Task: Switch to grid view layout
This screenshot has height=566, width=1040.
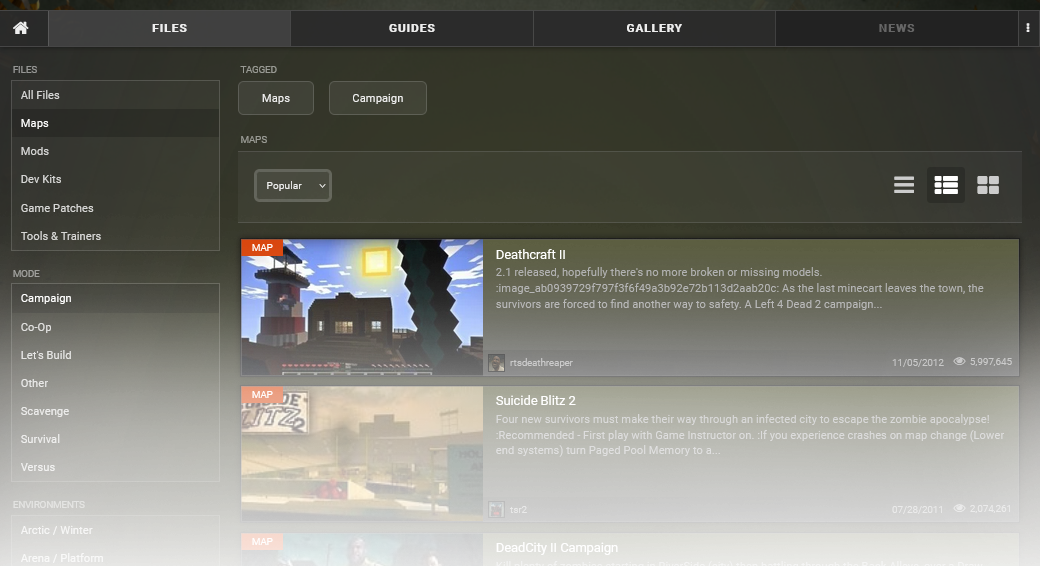Action: pyautogui.click(x=988, y=185)
